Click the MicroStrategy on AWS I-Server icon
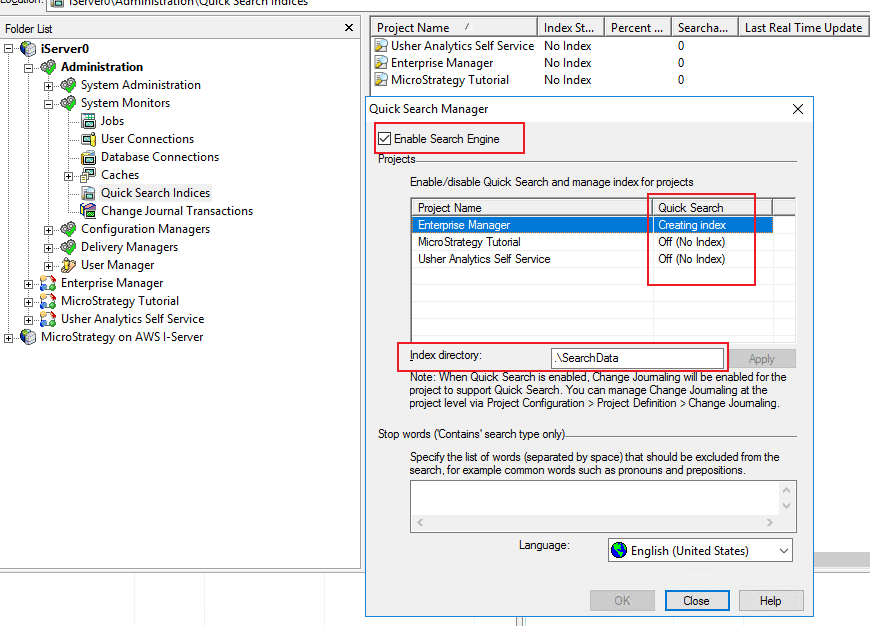The height and width of the screenshot is (626, 870). [28, 337]
